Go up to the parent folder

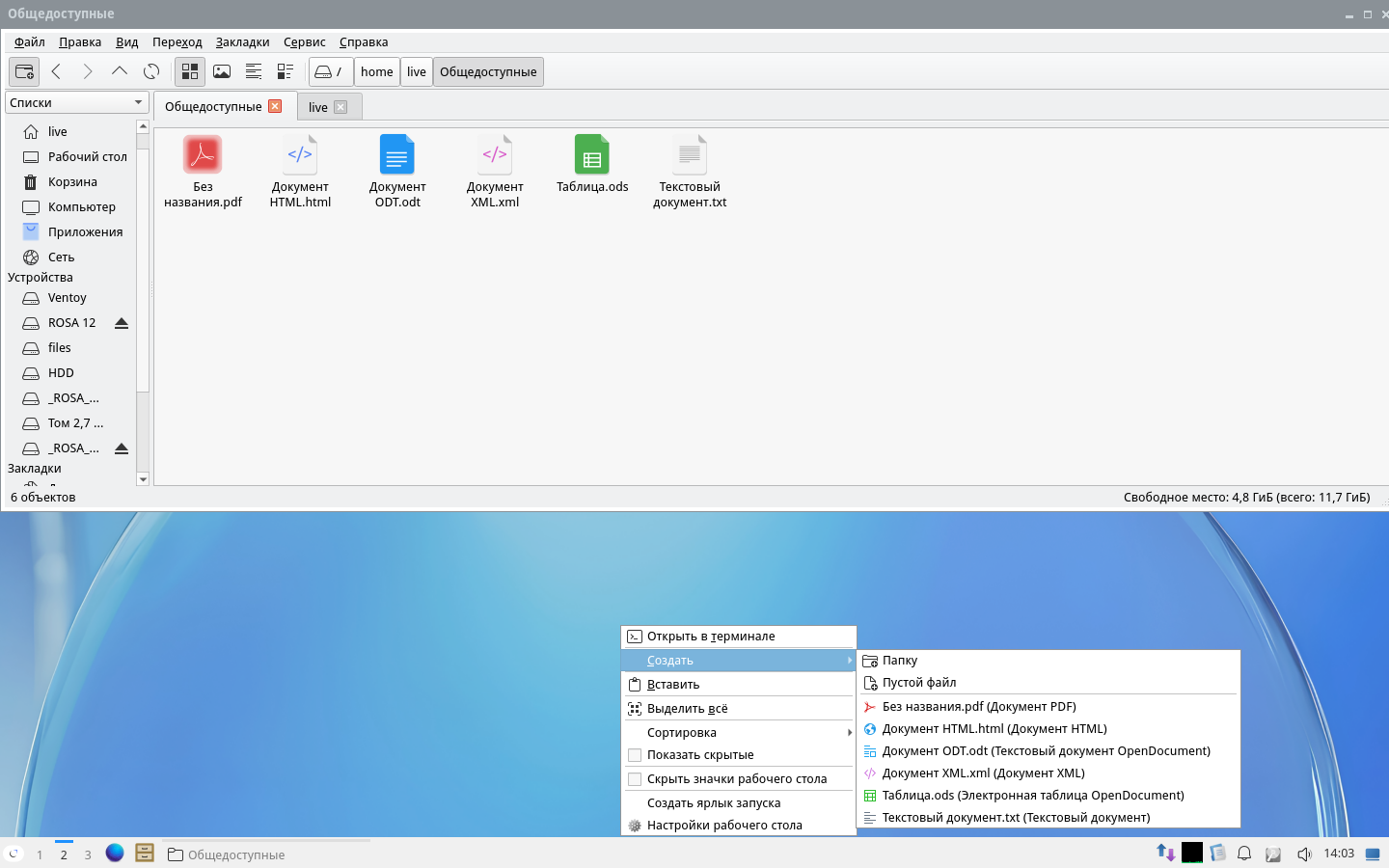click(120, 71)
